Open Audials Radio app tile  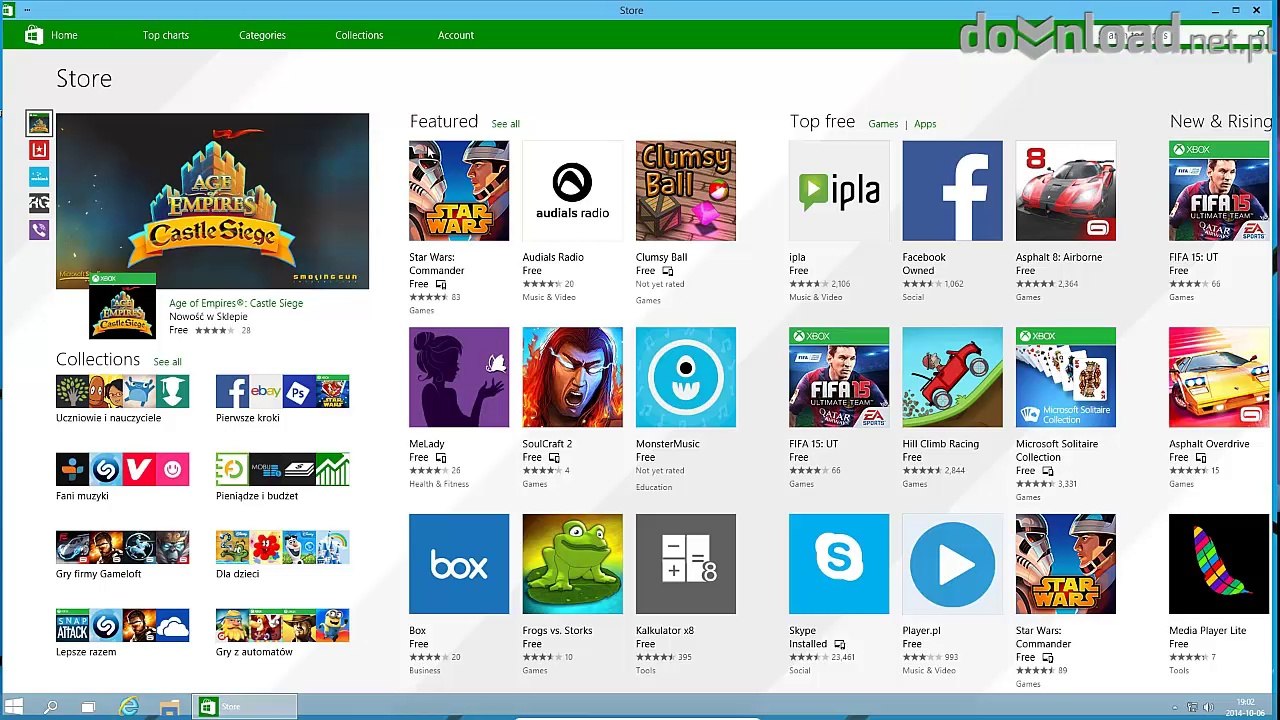[572, 191]
